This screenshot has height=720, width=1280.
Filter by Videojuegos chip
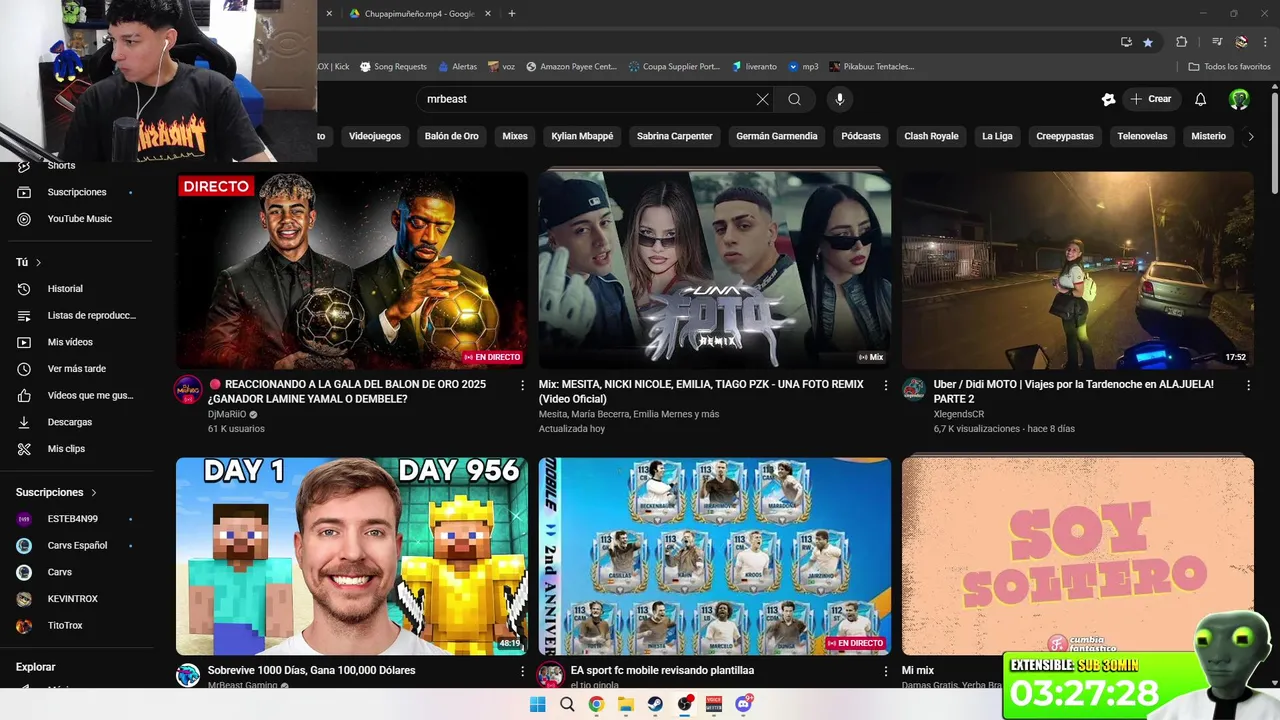point(375,136)
